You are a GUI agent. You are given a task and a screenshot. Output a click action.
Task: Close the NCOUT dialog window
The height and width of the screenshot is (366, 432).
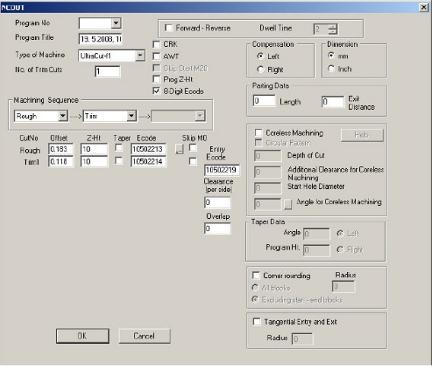click(x=423, y=7)
